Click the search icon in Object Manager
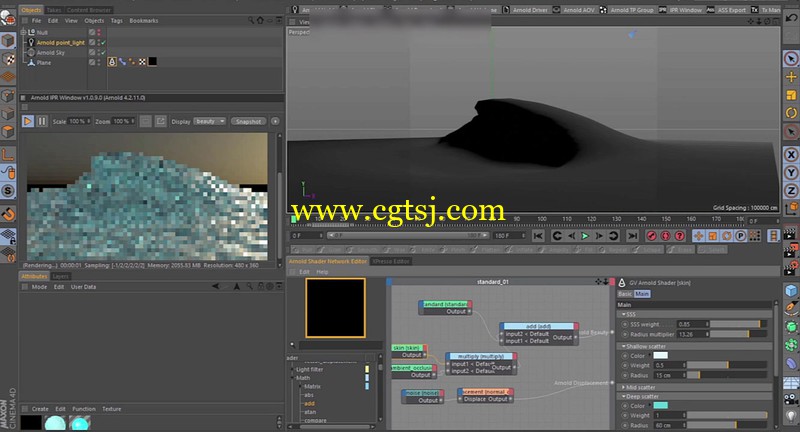 (x=251, y=20)
